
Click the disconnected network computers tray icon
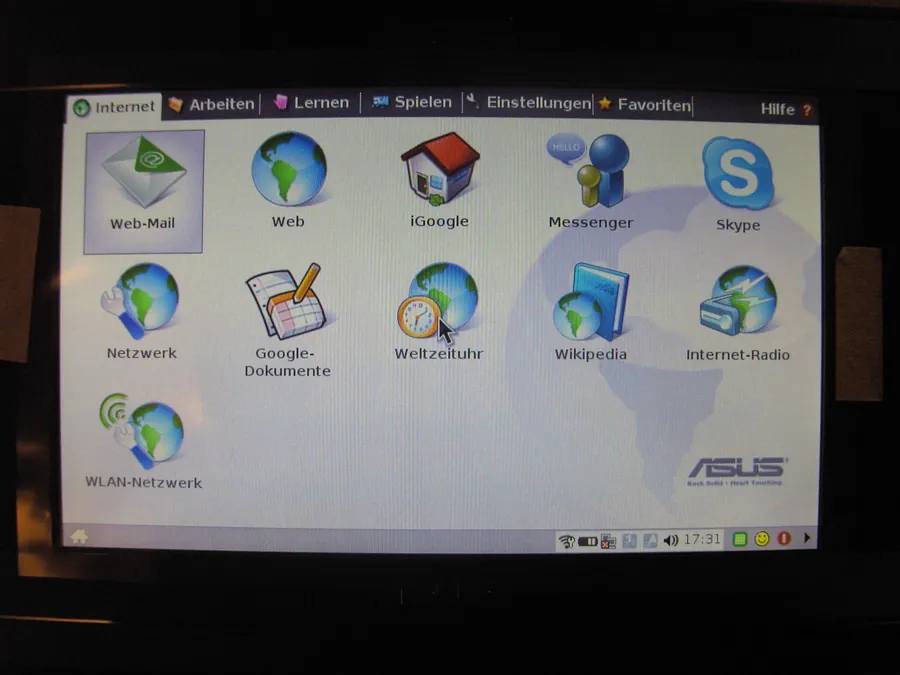(x=608, y=541)
